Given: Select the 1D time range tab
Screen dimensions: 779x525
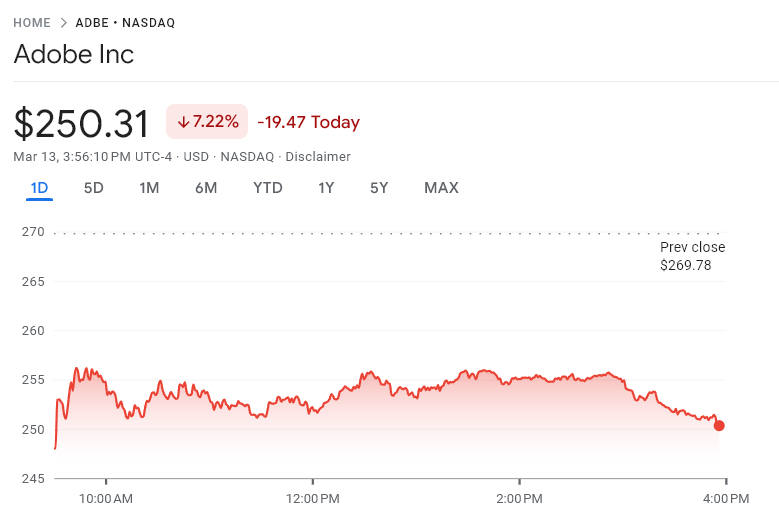Looking at the screenshot, I should tap(40, 188).
